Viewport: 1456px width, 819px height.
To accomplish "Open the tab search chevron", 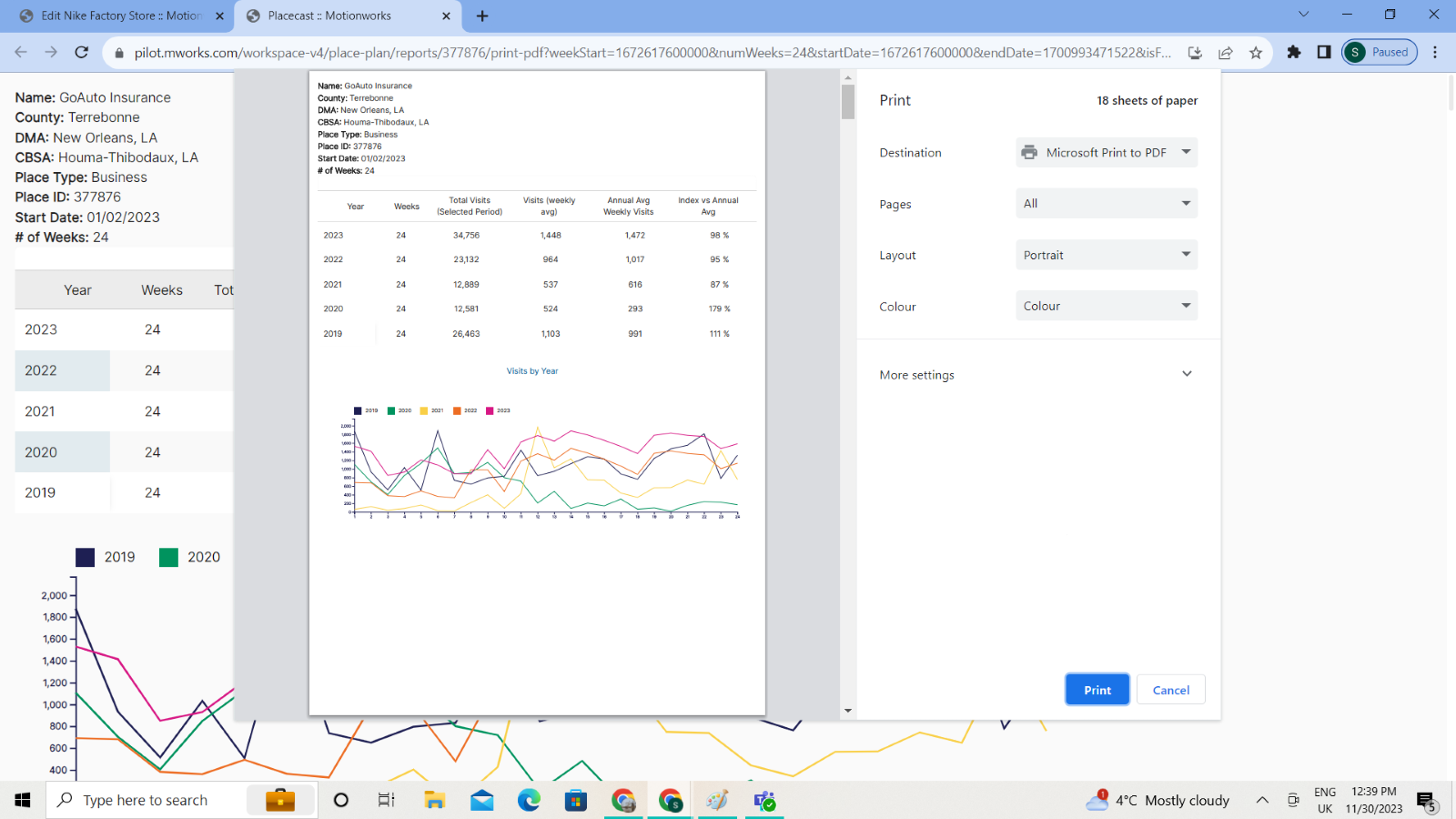I will [1303, 14].
